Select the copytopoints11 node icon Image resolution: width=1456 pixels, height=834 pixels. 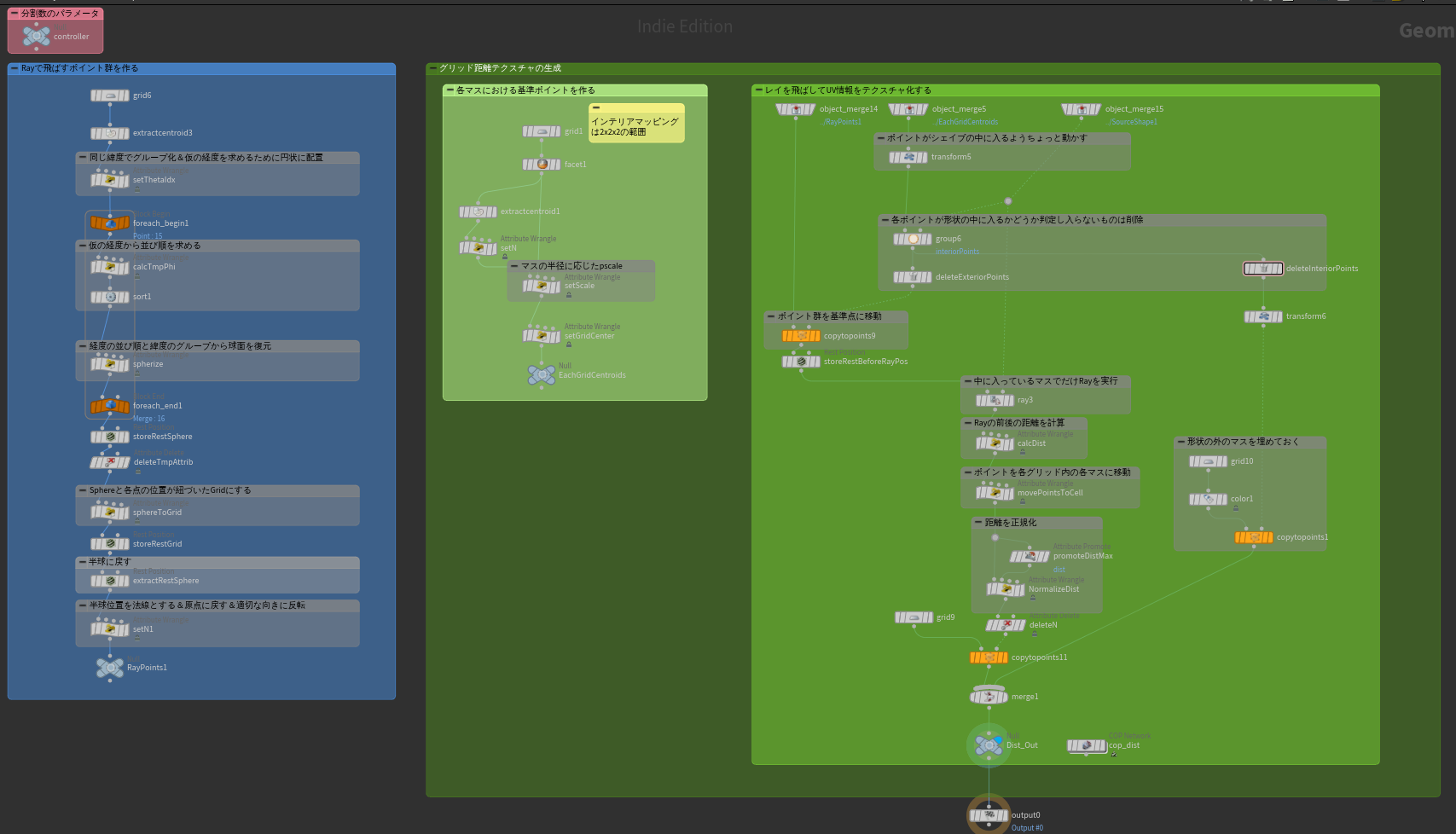point(989,657)
